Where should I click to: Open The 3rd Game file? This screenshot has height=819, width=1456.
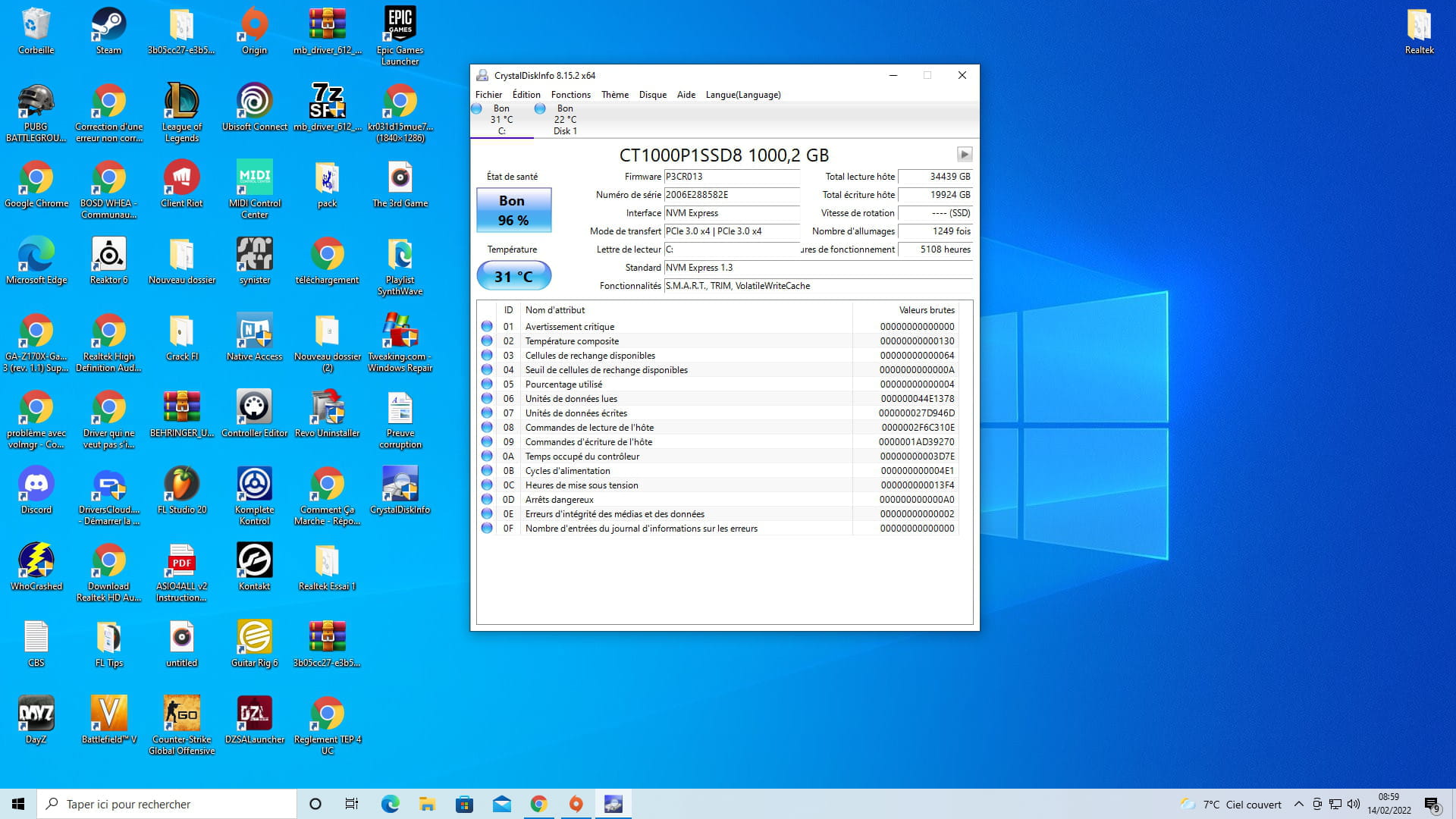(x=400, y=184)
